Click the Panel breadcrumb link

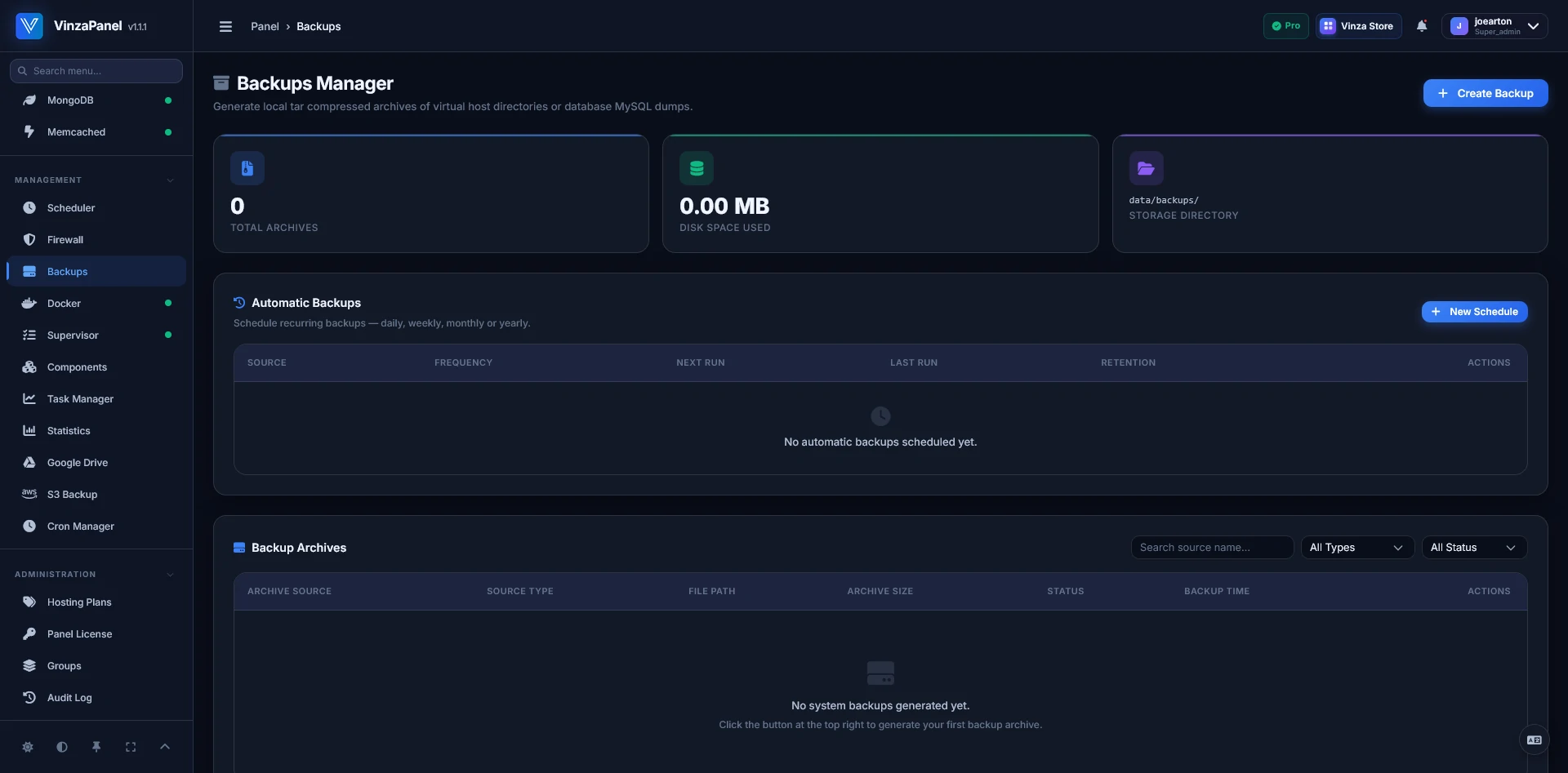[265, 26]
